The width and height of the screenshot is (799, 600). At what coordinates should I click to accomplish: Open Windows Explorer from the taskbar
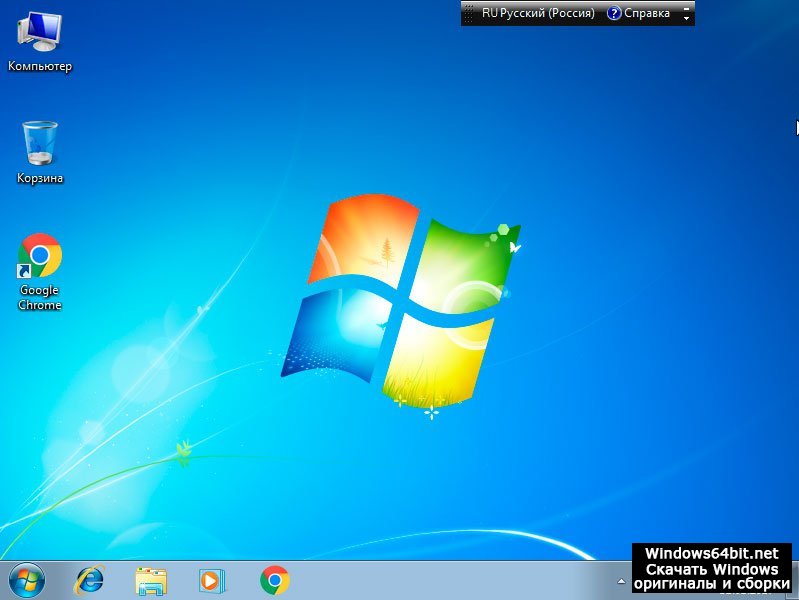tap(151, 580)
